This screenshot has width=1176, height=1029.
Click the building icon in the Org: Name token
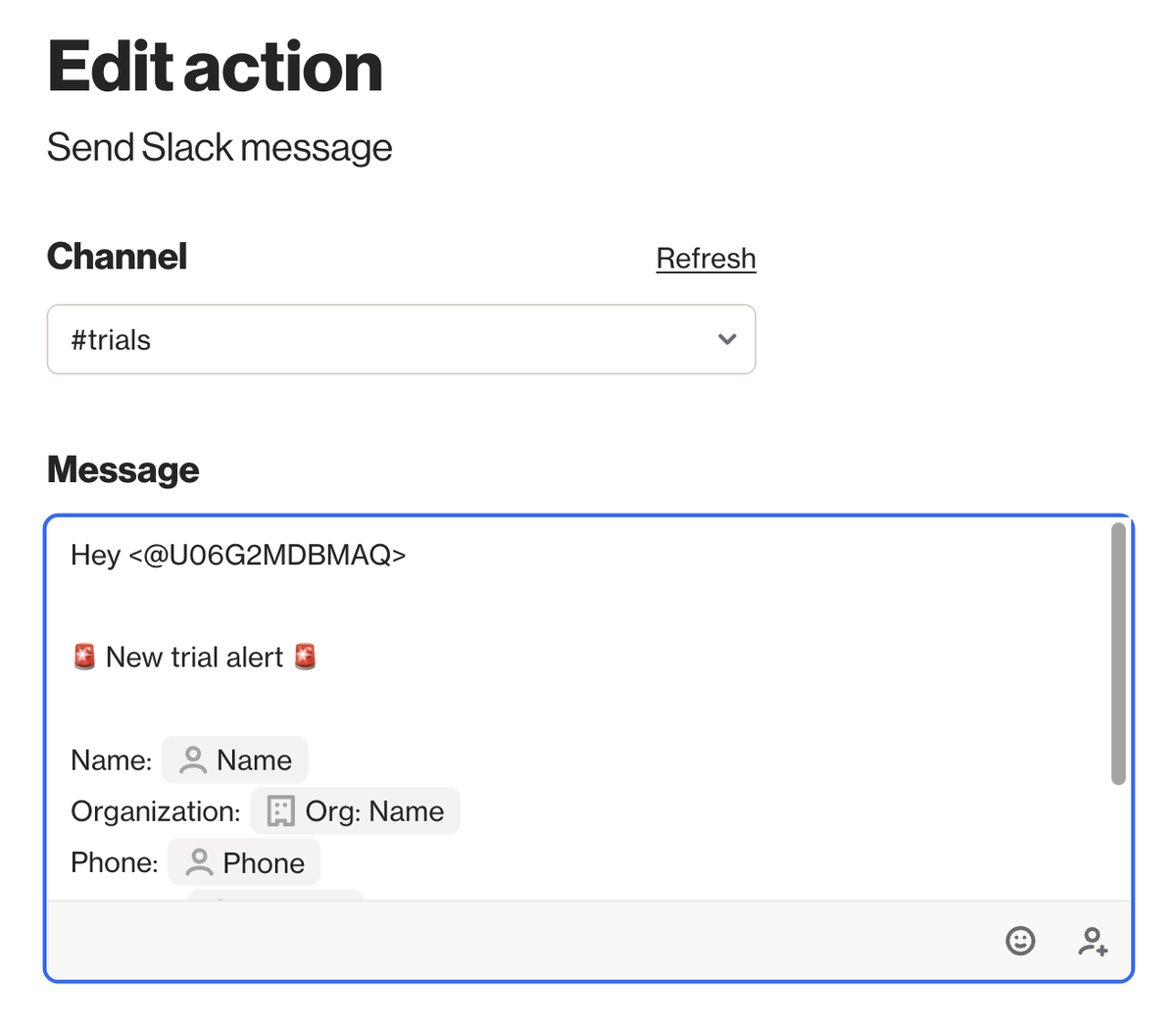tap(282, 810)
